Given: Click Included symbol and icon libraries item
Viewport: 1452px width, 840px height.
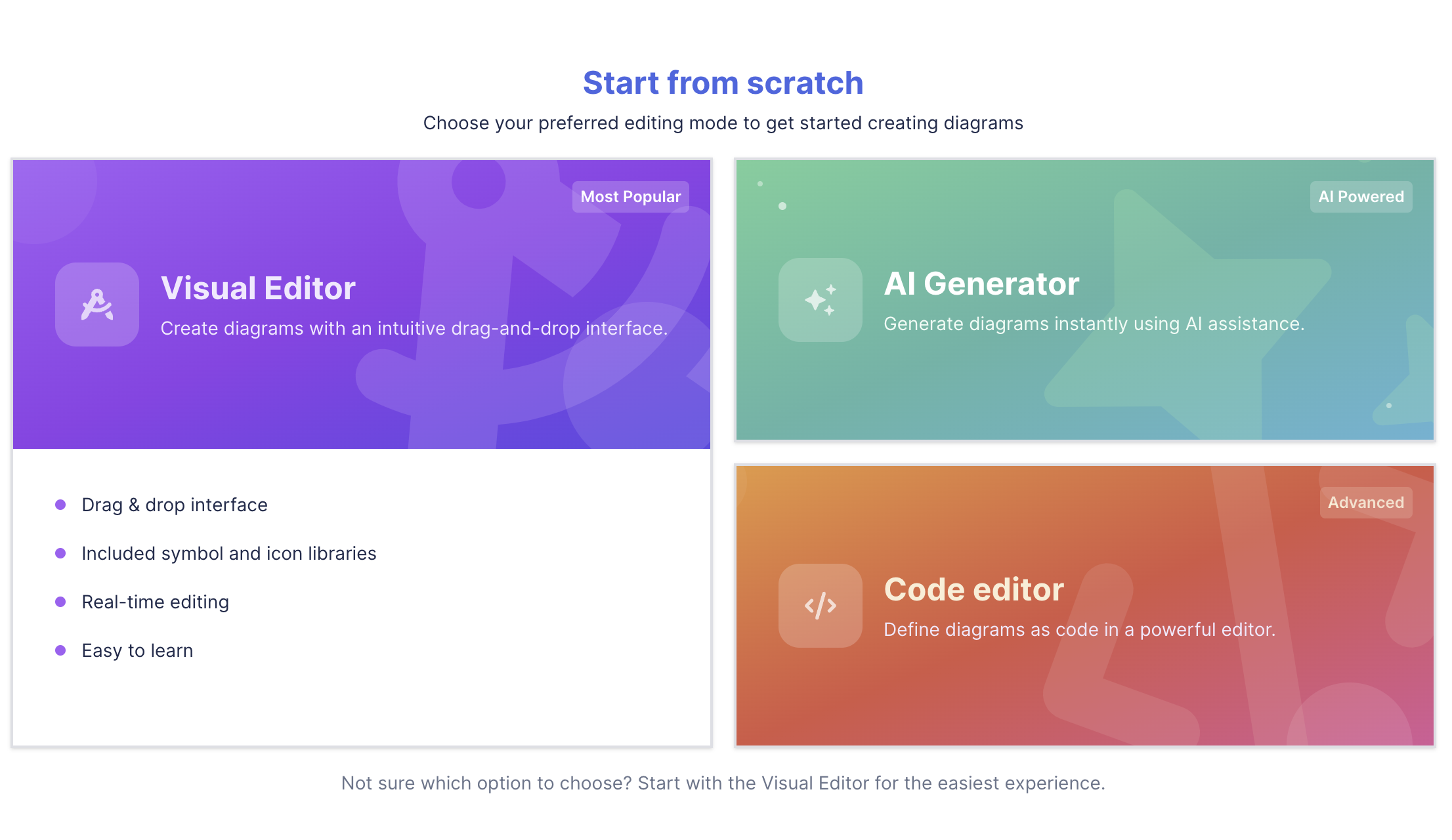Looking at the screenshot, I should click(228, 553).
